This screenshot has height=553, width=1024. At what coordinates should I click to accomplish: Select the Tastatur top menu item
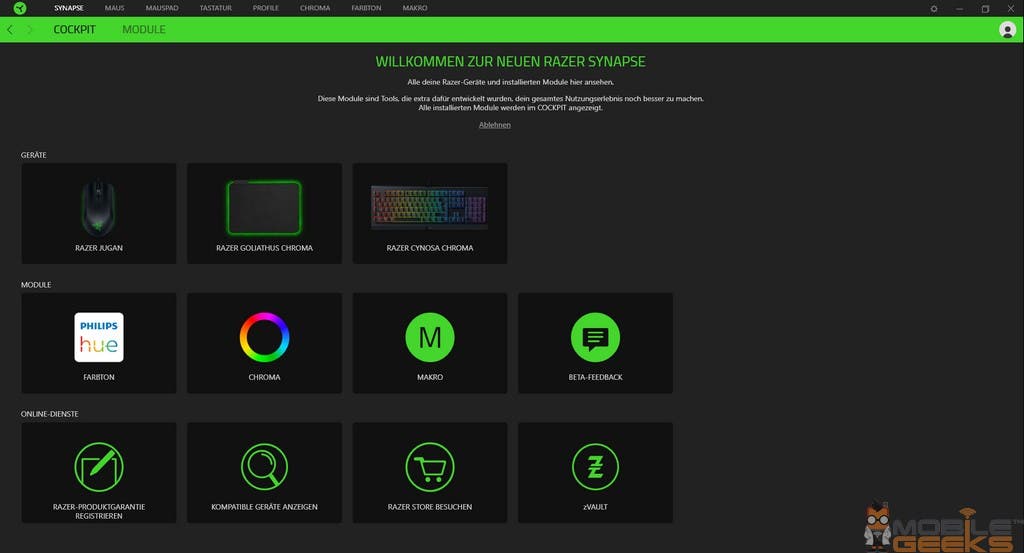pos(216,8)
